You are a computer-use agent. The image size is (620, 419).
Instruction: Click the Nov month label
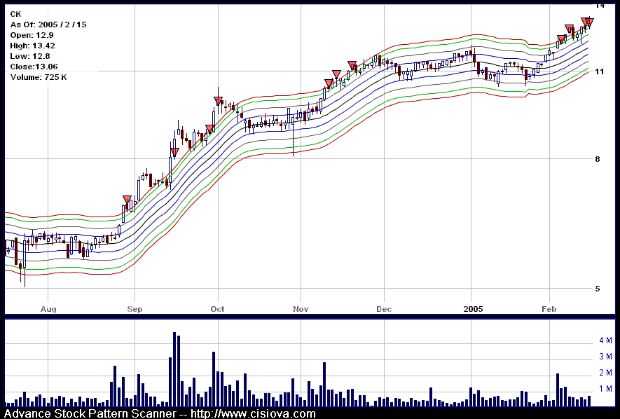pos(301,309)
